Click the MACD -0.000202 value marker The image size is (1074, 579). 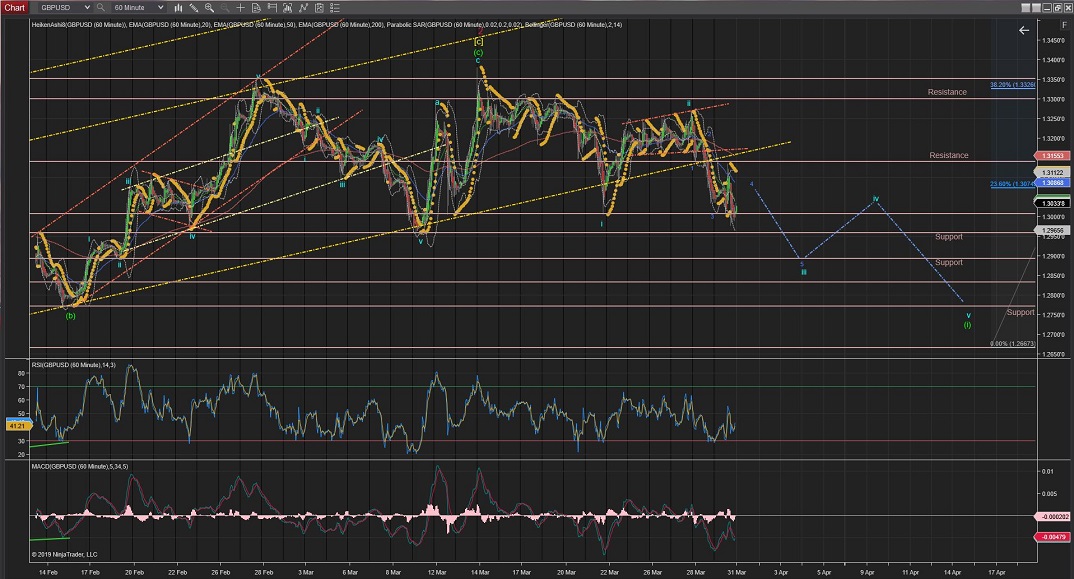[1053, 517]
